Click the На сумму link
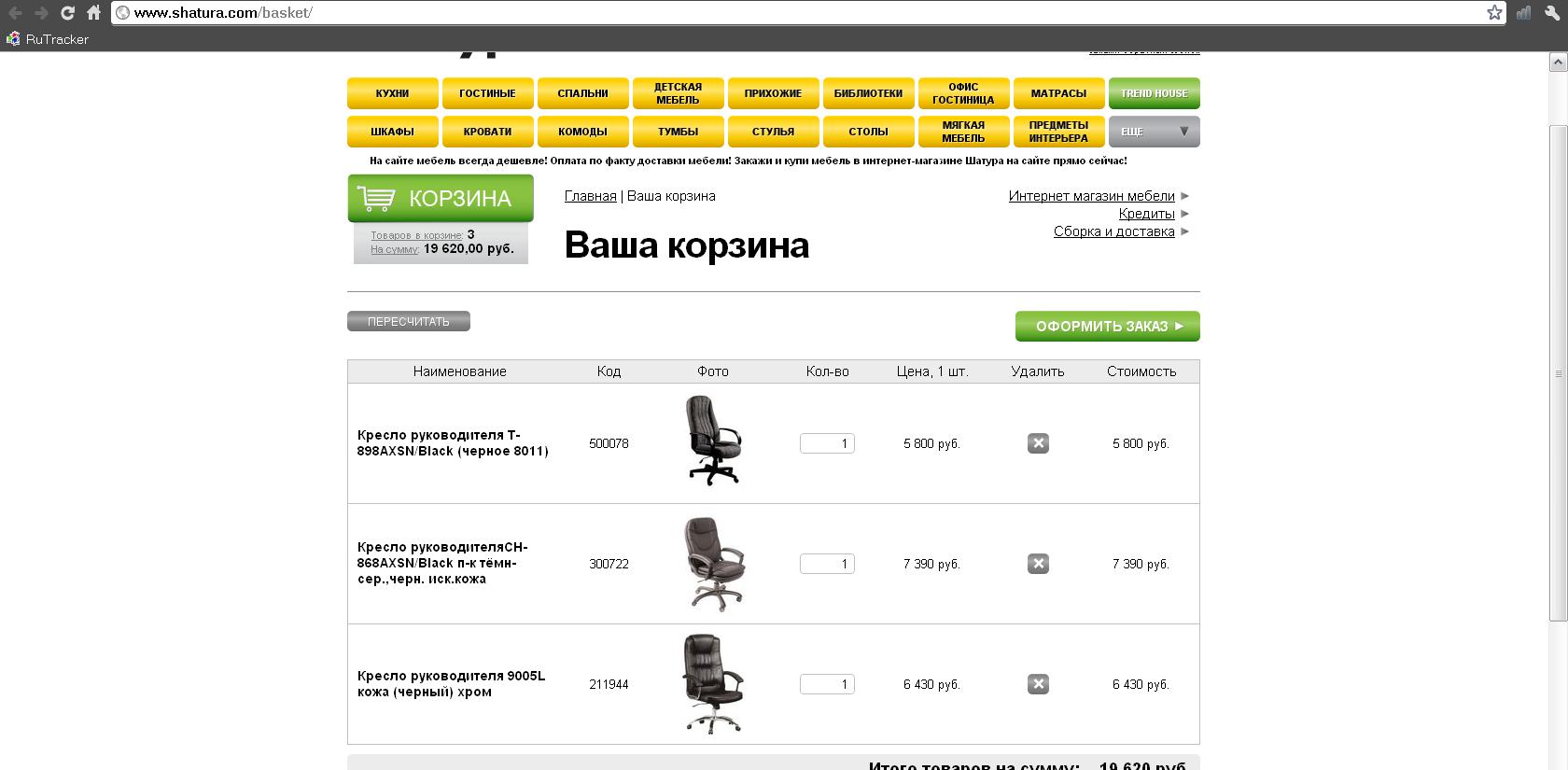The image size is (1568, 770). (394, 249)
